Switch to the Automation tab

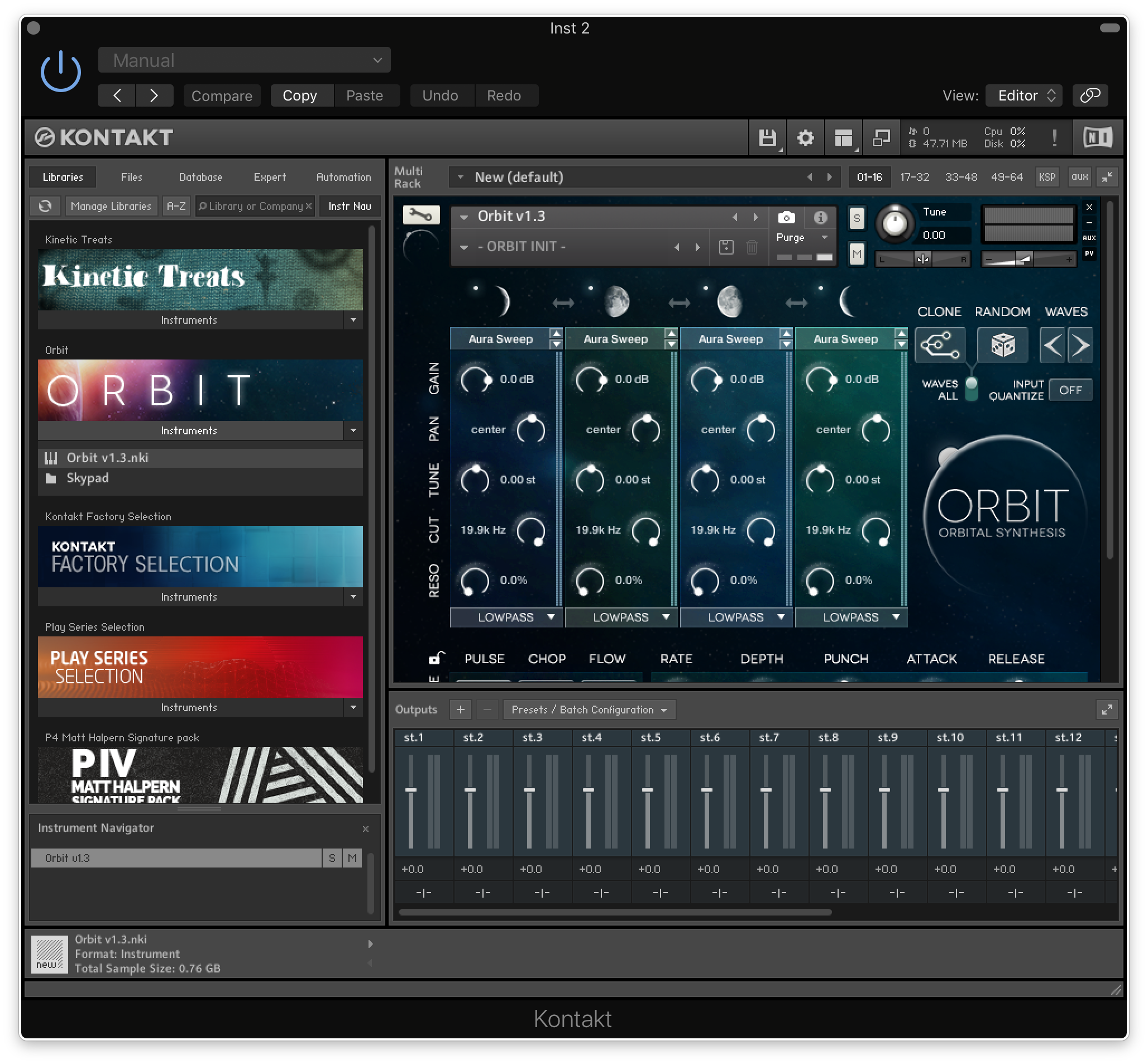(x=343, y=178)
